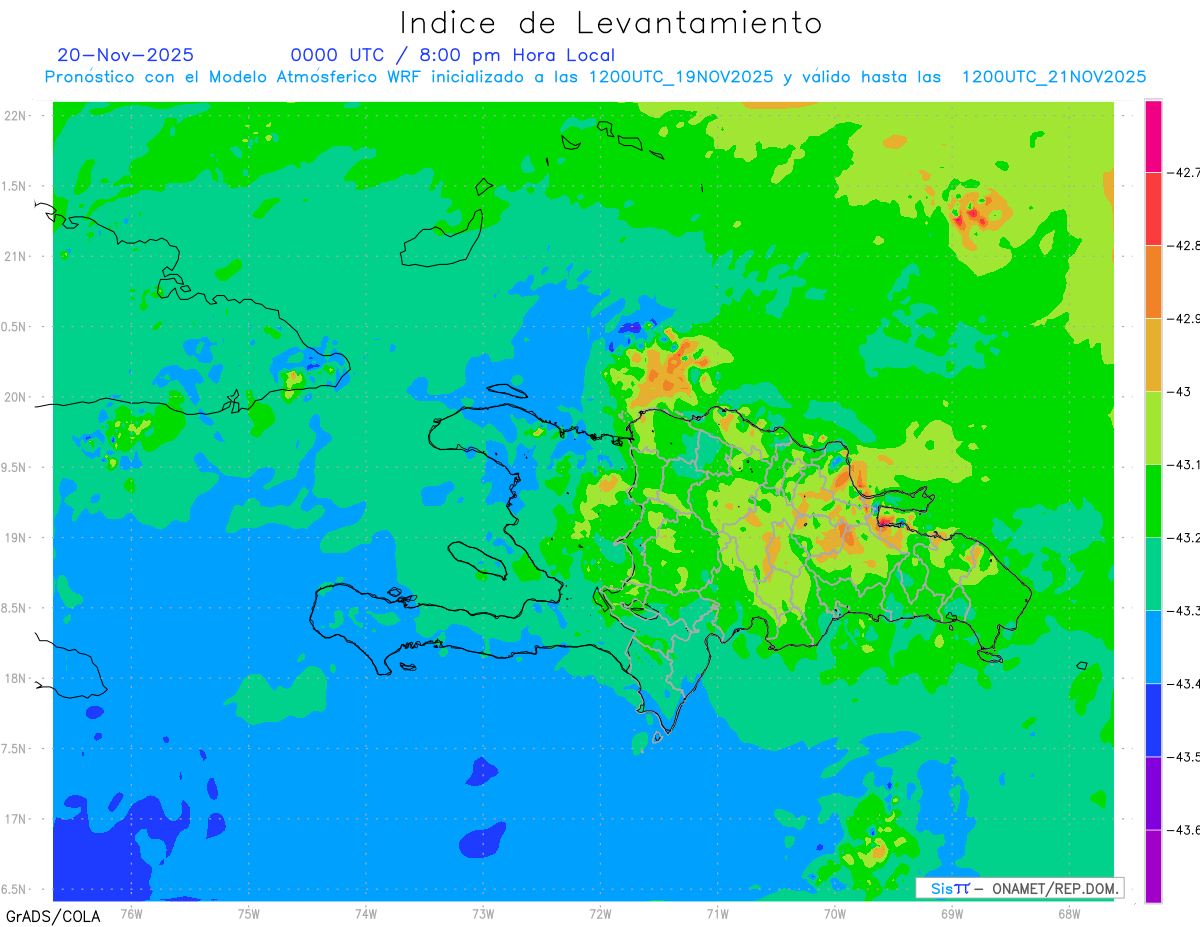Click the longitude label '71W'

coord(718,913)
